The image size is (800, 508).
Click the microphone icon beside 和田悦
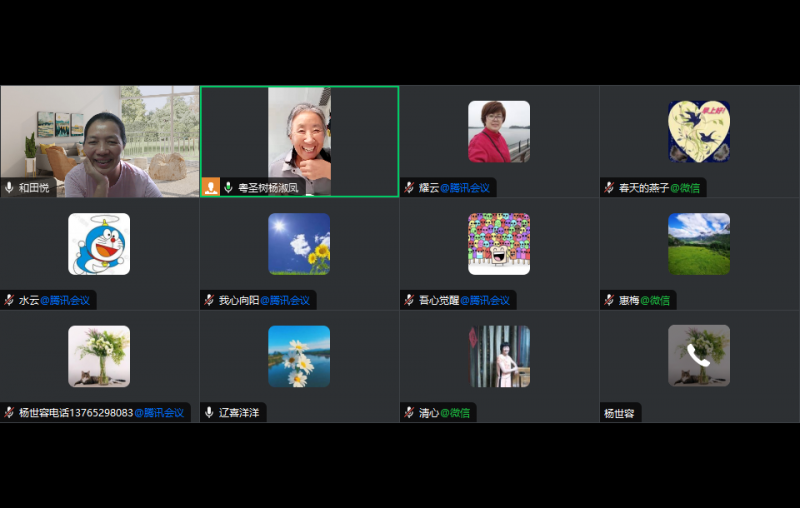(9, 187)
